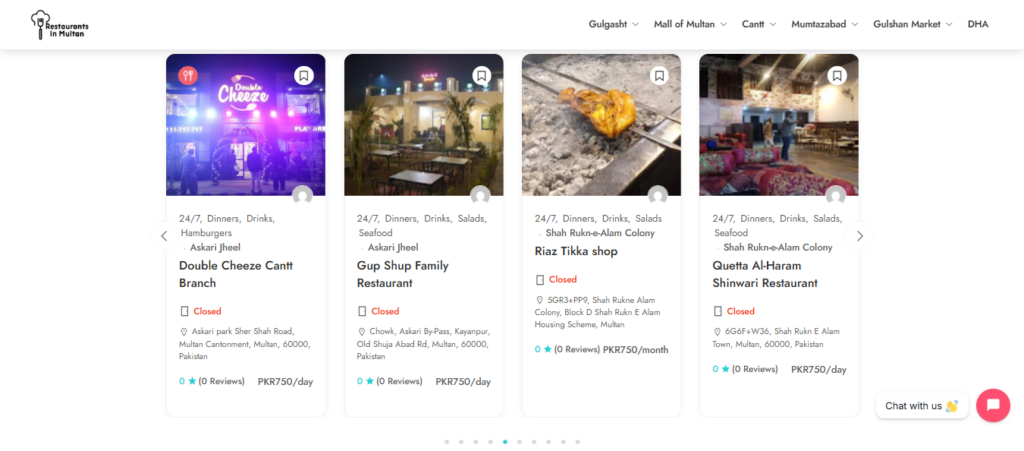Viewport: 1024px width, 451px height.
Task: Expand the Mall of Multan dropdown
Action: click(x=691, y=24)
